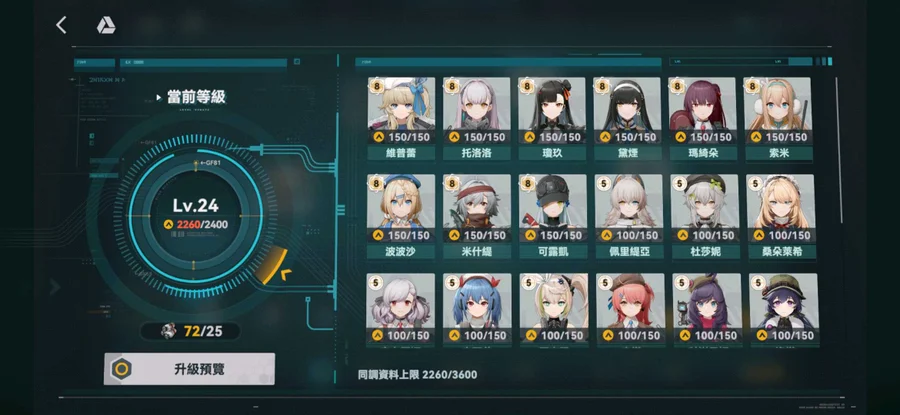900x415 pixels.
Task: Click the 同調資料上限 2260/3600 label
Action: (x=417, y=375)
